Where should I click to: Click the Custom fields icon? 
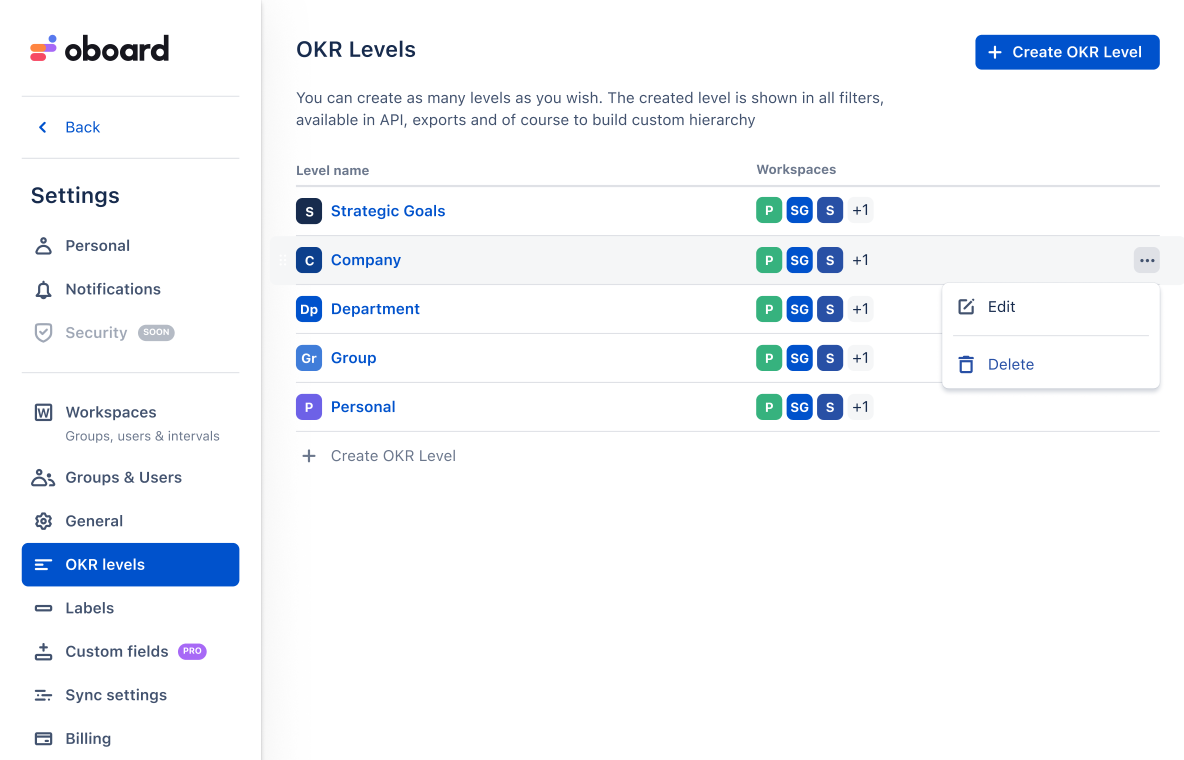(x=44, y=651)
